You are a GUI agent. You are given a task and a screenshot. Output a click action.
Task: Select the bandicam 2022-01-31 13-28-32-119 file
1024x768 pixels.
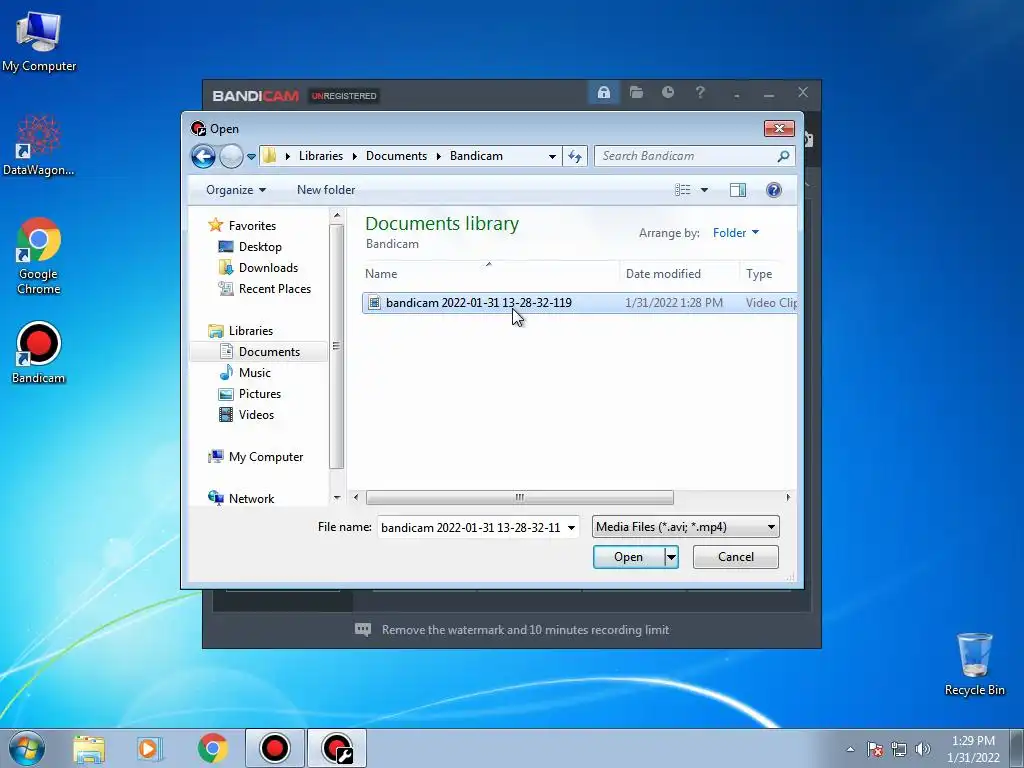click(579, 303)
